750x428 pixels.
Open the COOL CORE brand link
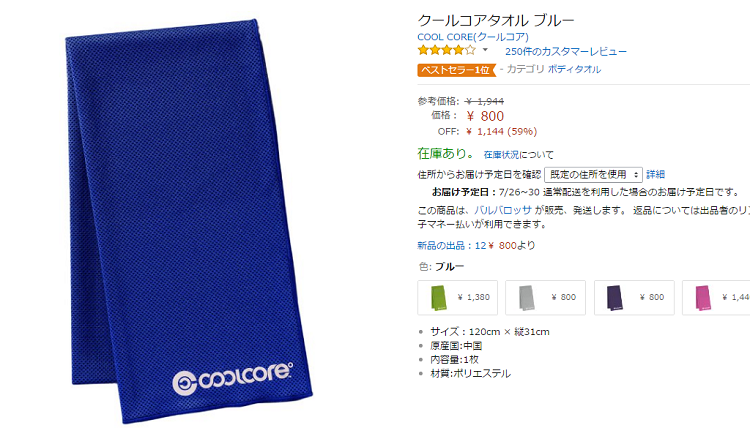(x=473, y=37)
